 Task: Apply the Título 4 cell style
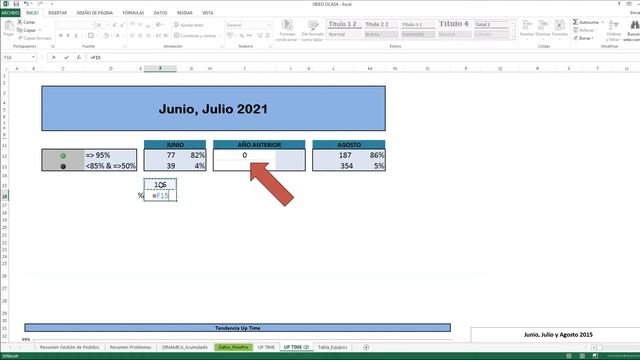click(454, 24)
